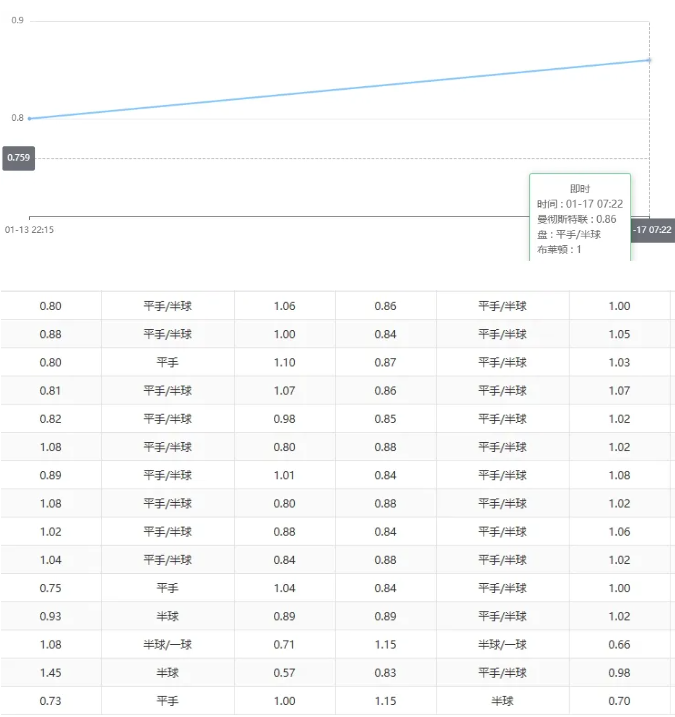Click the 0.759 y-axis value marker

click(x=18, y=158)
